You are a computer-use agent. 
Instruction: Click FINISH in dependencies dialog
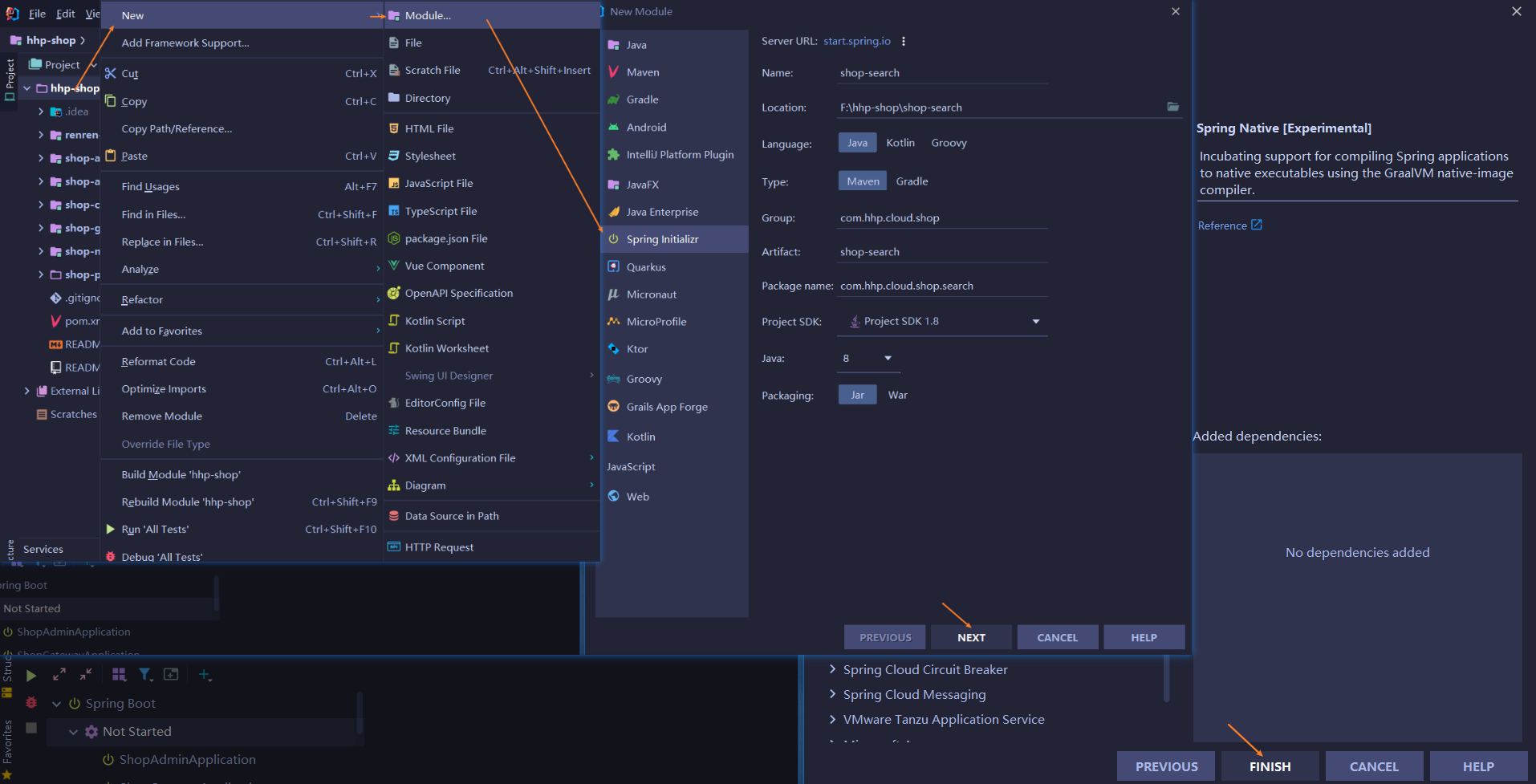pyautogui.click(x=1270, y=766)
